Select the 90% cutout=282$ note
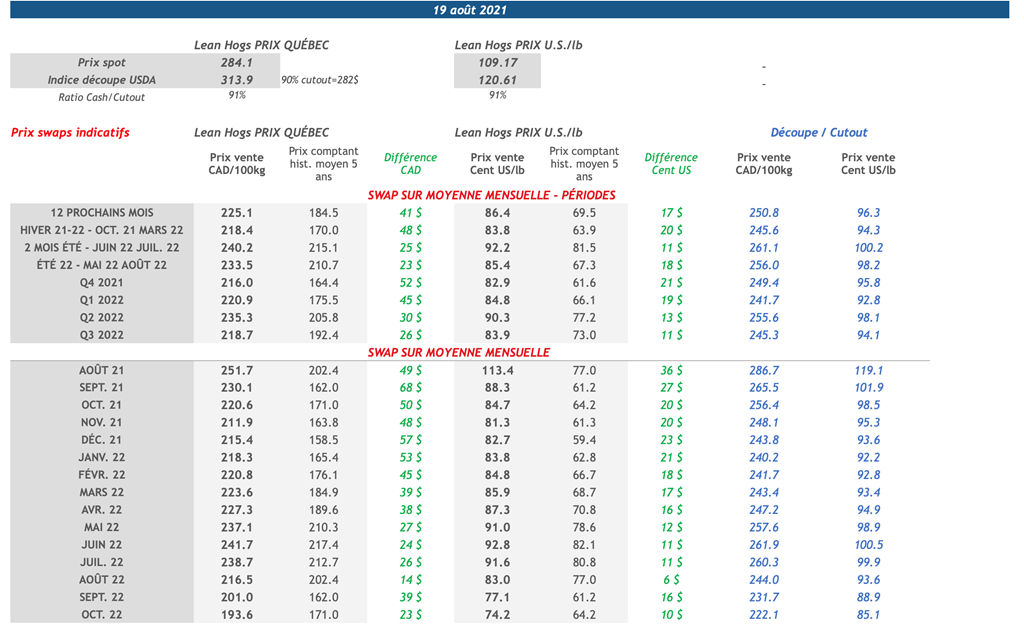Screen dimensions: 1024x626 320,80
